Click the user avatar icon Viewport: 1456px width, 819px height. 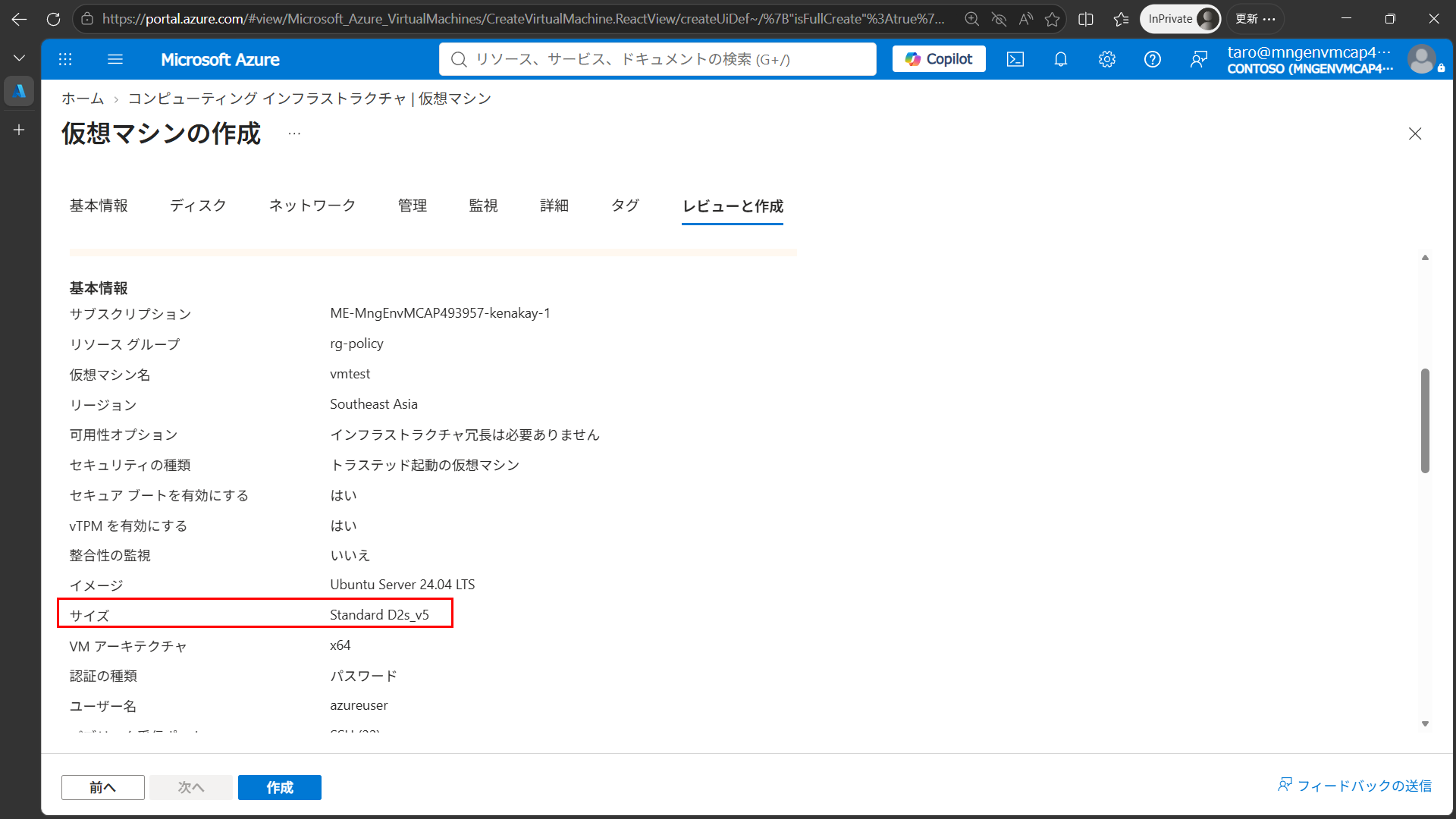(1421, 59)
